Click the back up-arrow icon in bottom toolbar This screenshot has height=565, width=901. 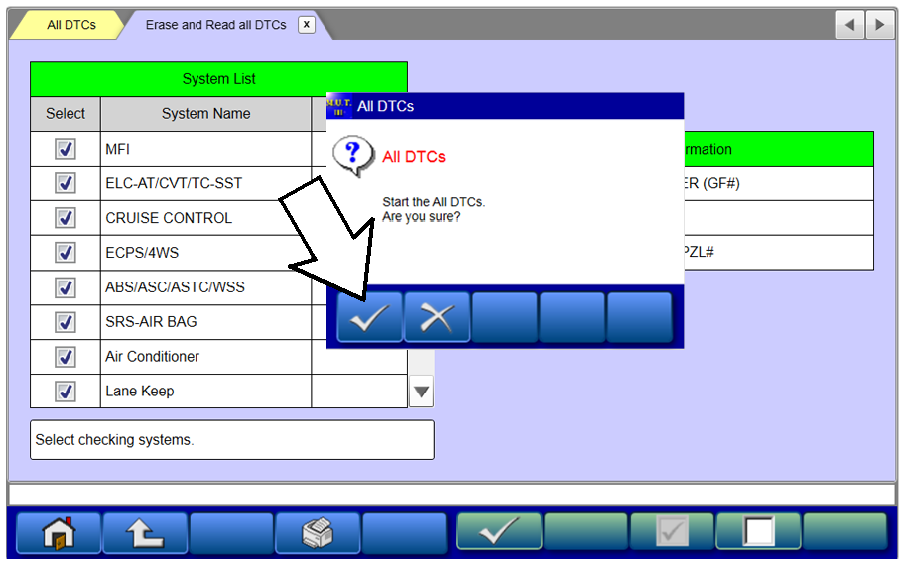(x=144, y=531)
